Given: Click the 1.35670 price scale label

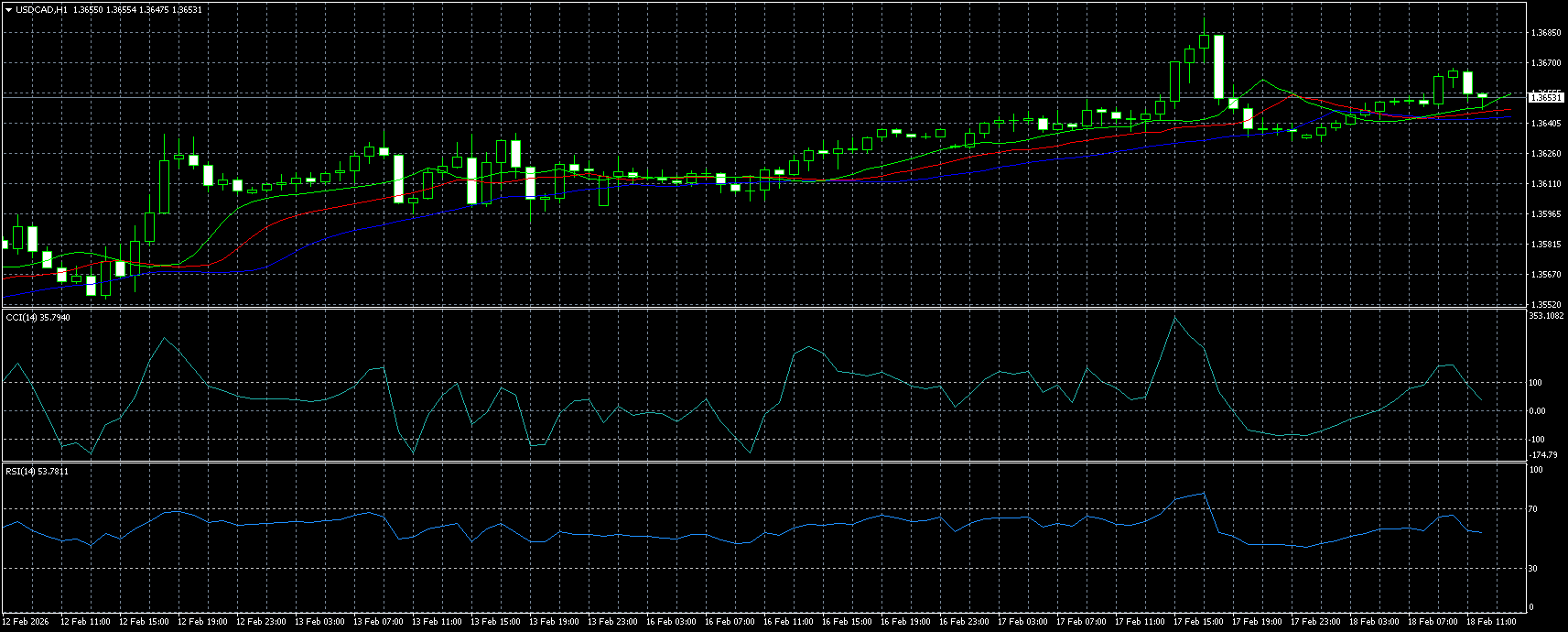Looking at the screenshot, I should 1545,274.
